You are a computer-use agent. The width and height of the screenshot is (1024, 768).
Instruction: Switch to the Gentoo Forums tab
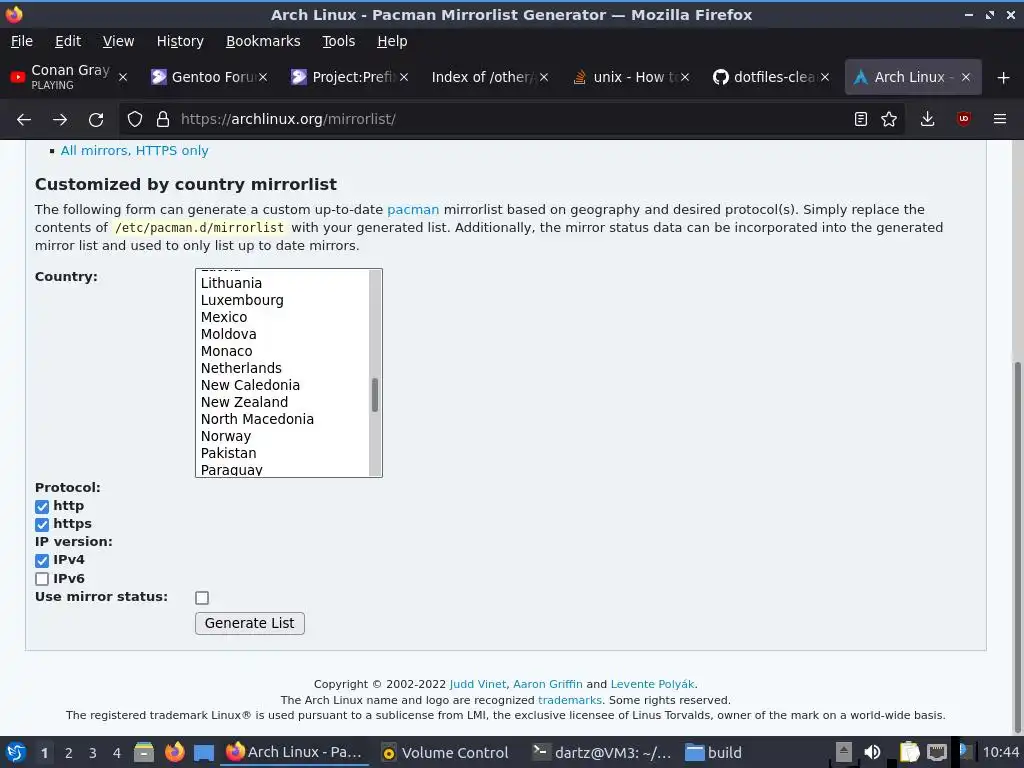point(208,77)
